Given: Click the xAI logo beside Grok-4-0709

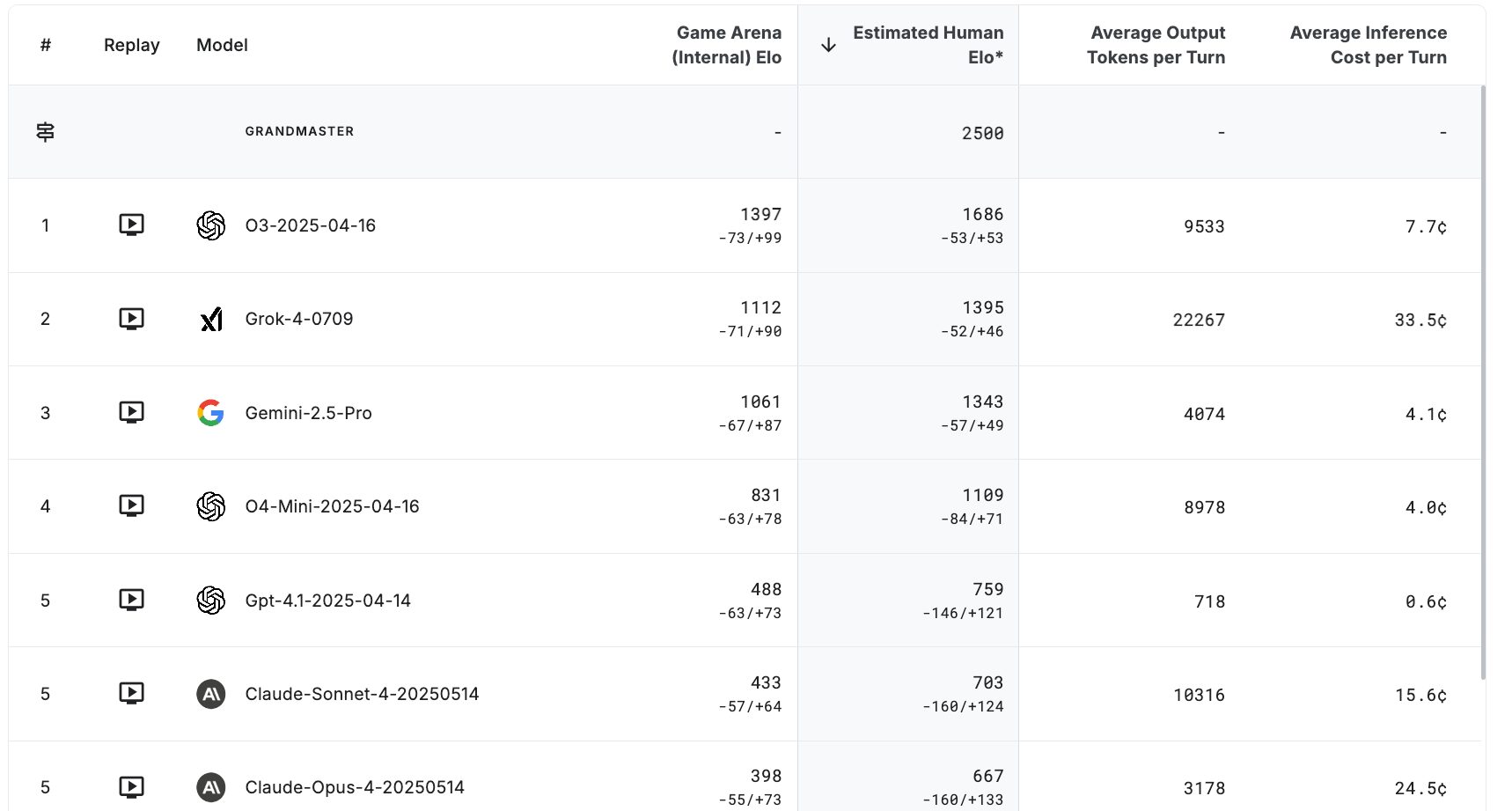Looking at the screenshot, I should [x=211, y=319].
